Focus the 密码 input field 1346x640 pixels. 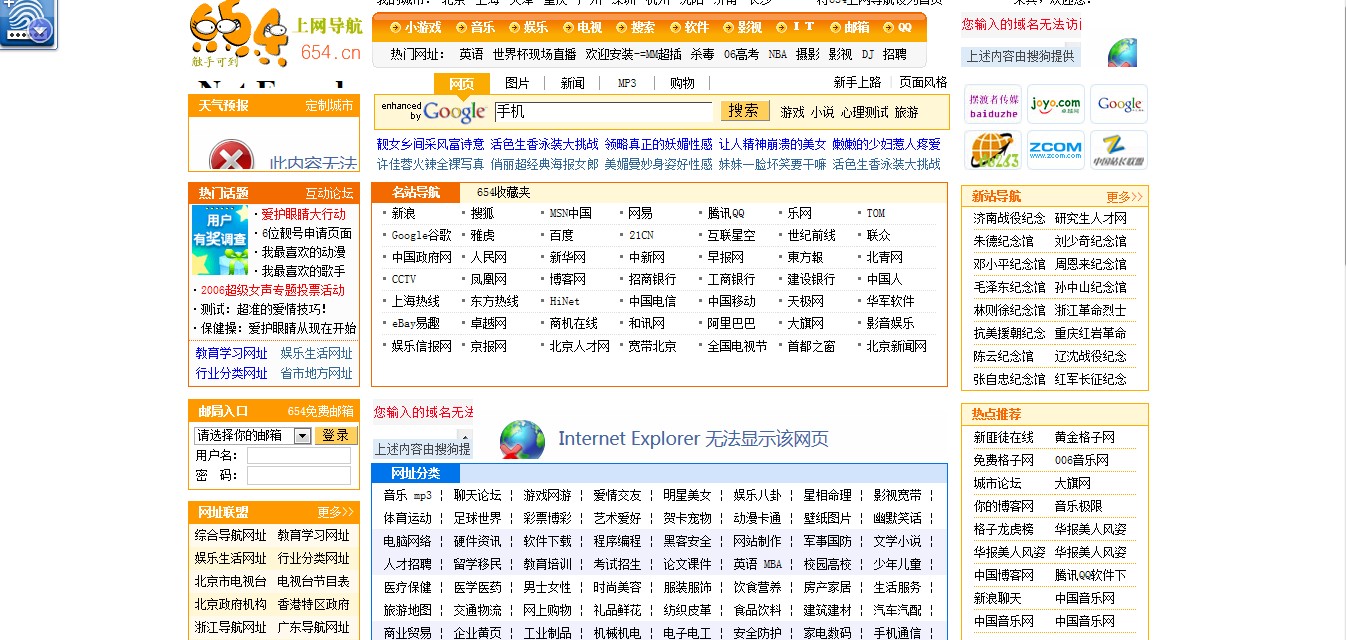[299, 475]
